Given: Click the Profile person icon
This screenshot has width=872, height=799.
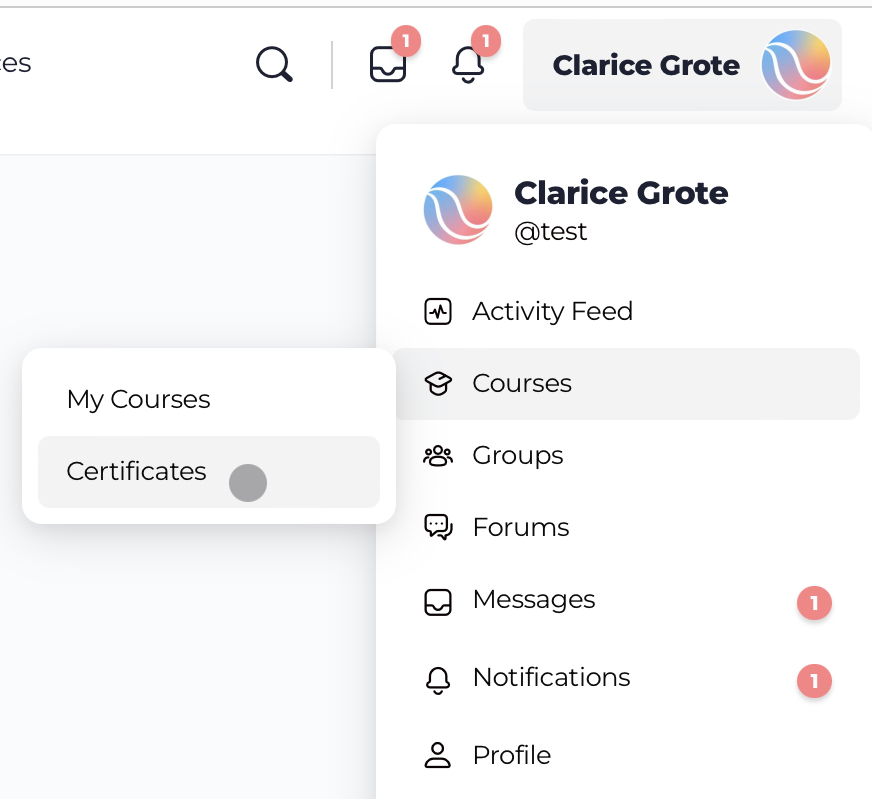Looking at the screenshot, I should coord(438,755).
